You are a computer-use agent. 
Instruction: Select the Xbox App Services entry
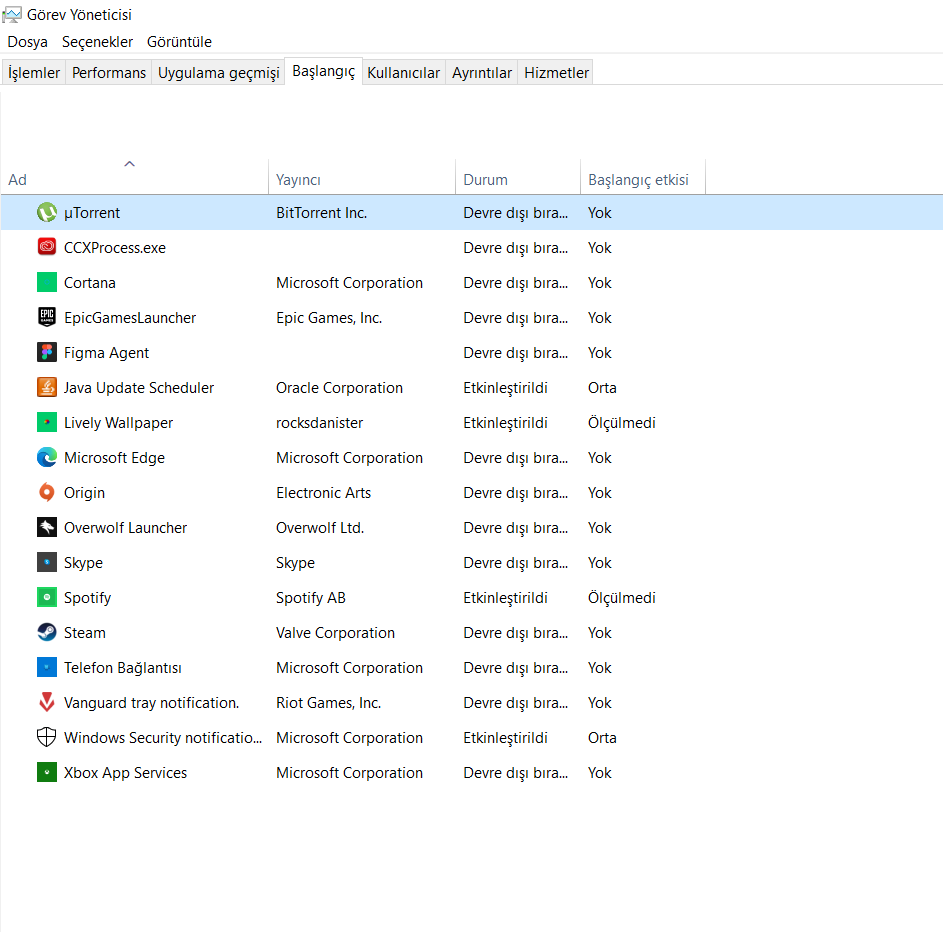pos(125,773)
